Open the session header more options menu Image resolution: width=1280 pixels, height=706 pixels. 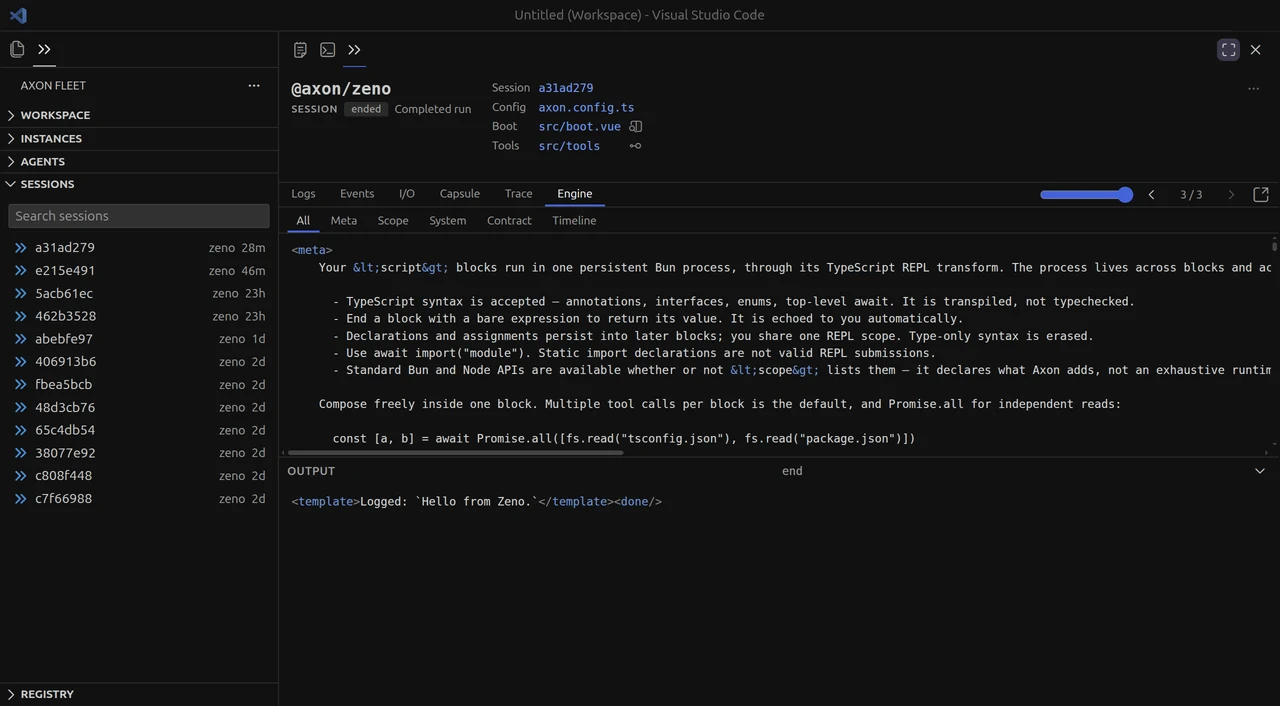[1253, 88]
